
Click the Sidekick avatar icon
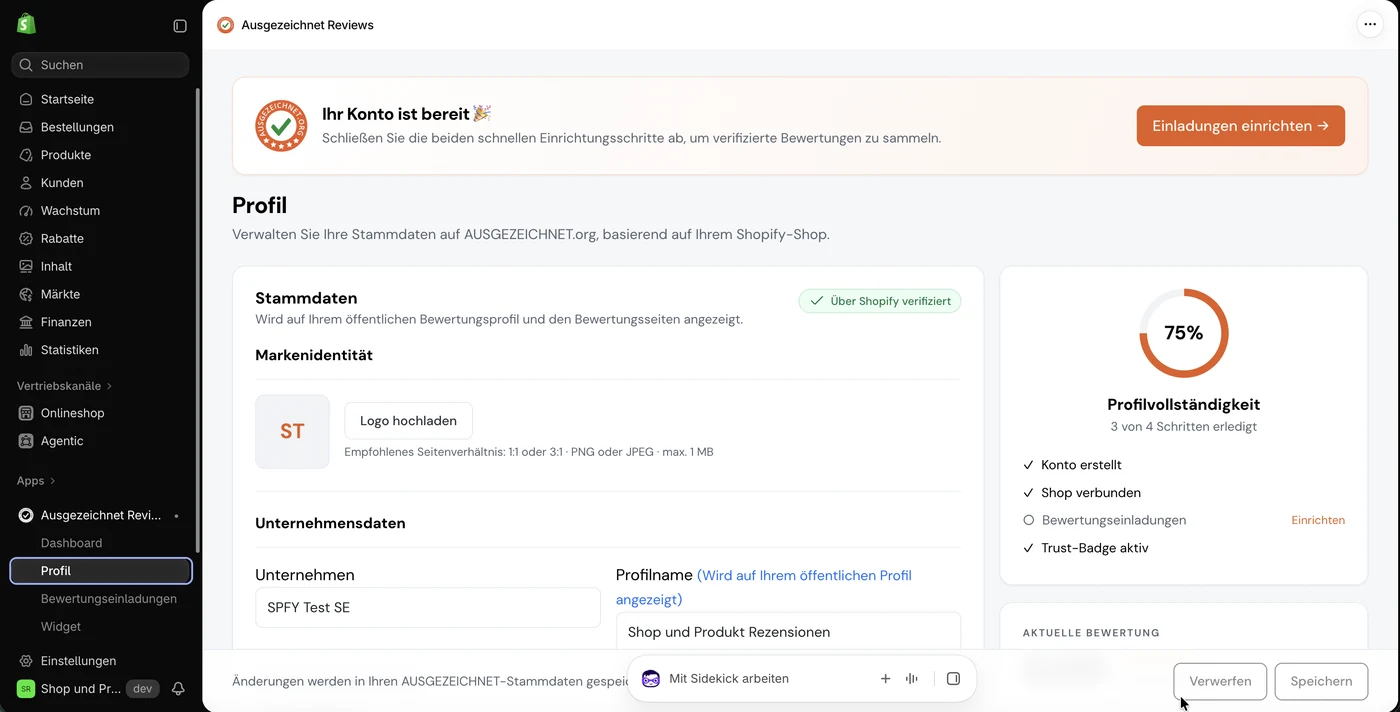[x=651, y=679]
